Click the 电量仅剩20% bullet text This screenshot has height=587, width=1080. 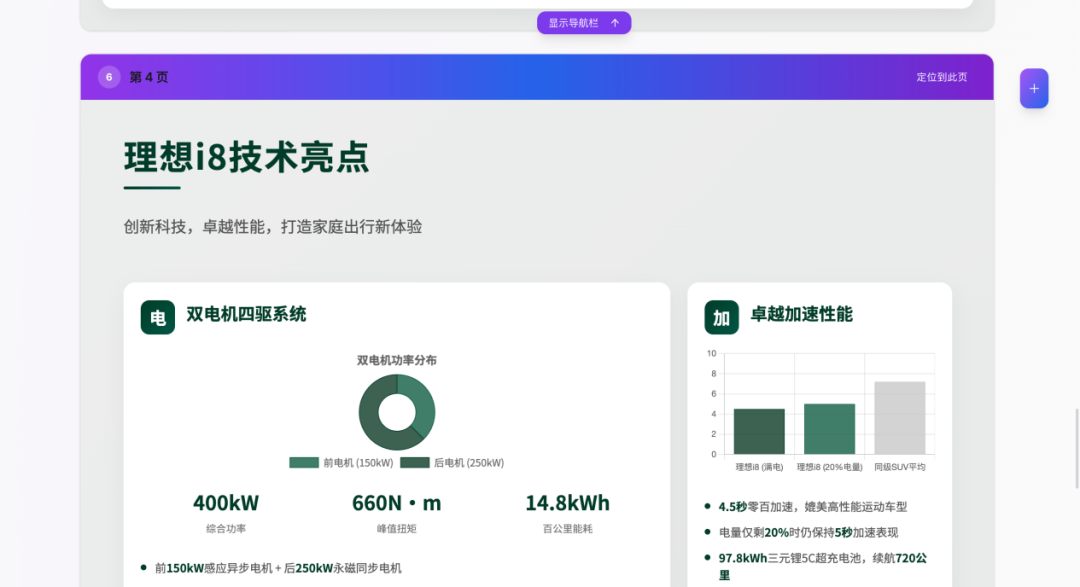click(808, 532)
